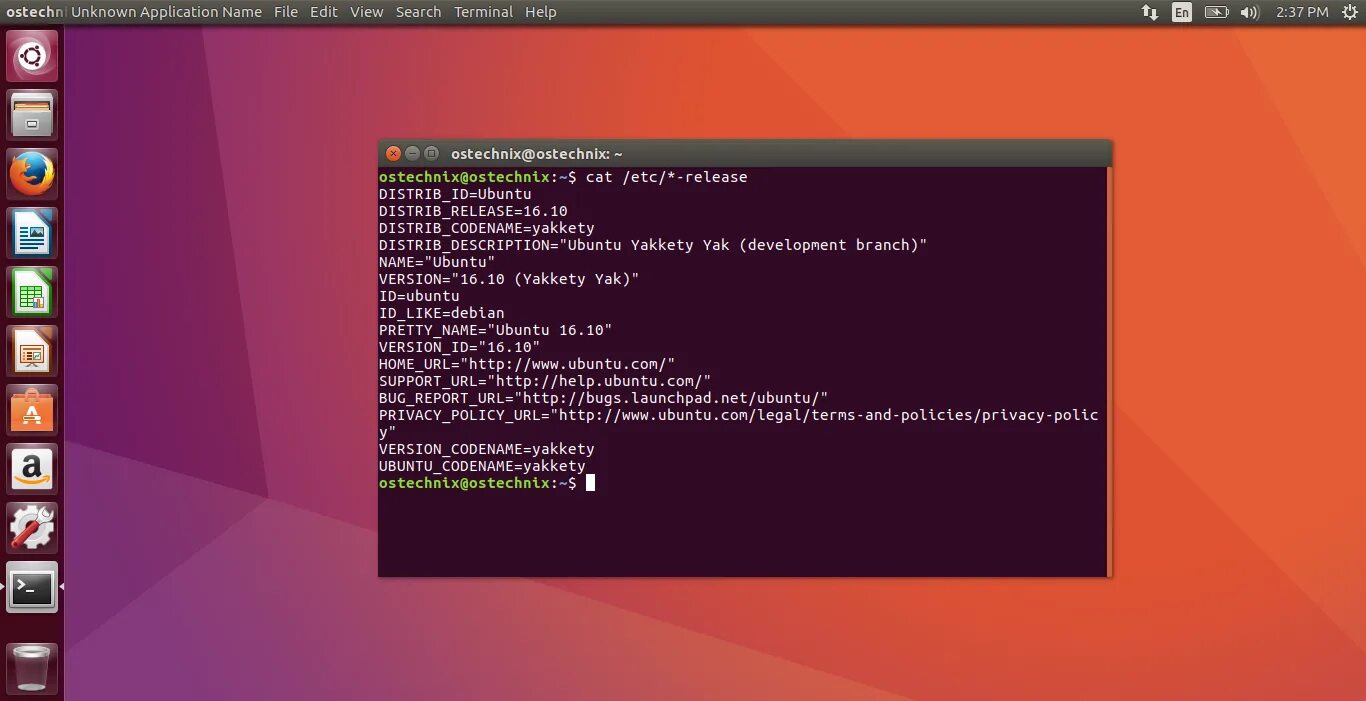Click PRETTY_NAME="Ubuntu 16.10" line
The height and width of the screenshot is (701, 1366).
495,330
